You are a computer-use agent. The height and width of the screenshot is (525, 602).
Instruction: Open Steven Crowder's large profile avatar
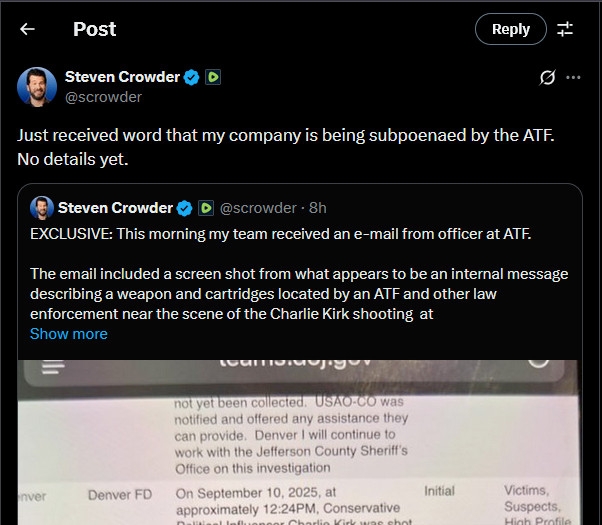(37, 86)
